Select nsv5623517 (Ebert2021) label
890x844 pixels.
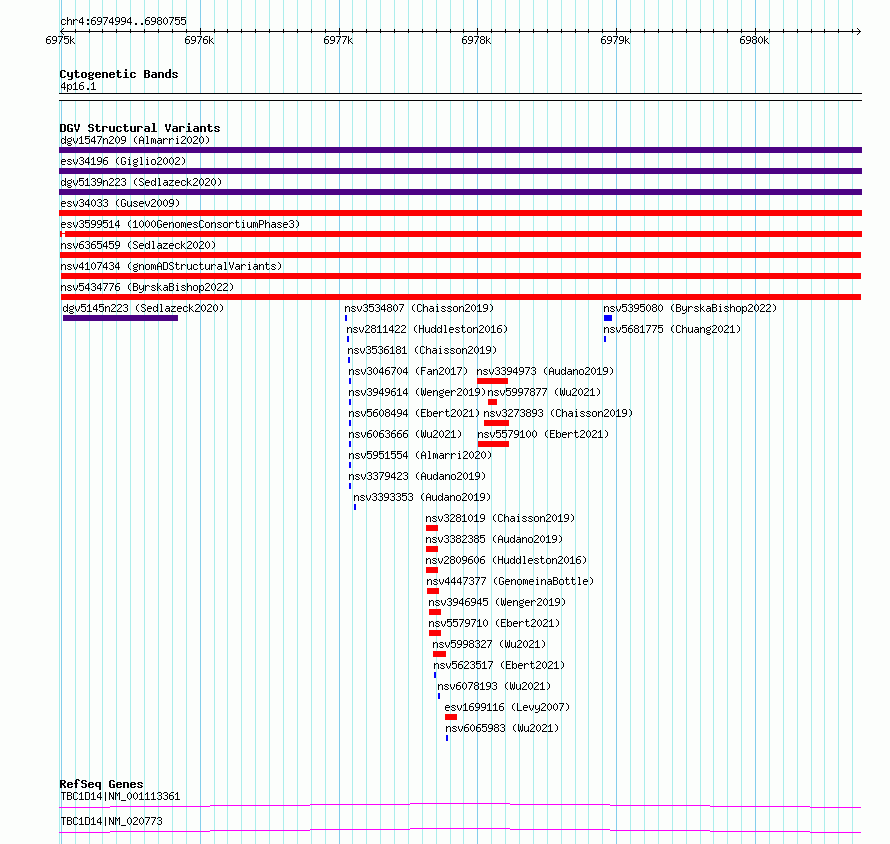coord(499,665)
